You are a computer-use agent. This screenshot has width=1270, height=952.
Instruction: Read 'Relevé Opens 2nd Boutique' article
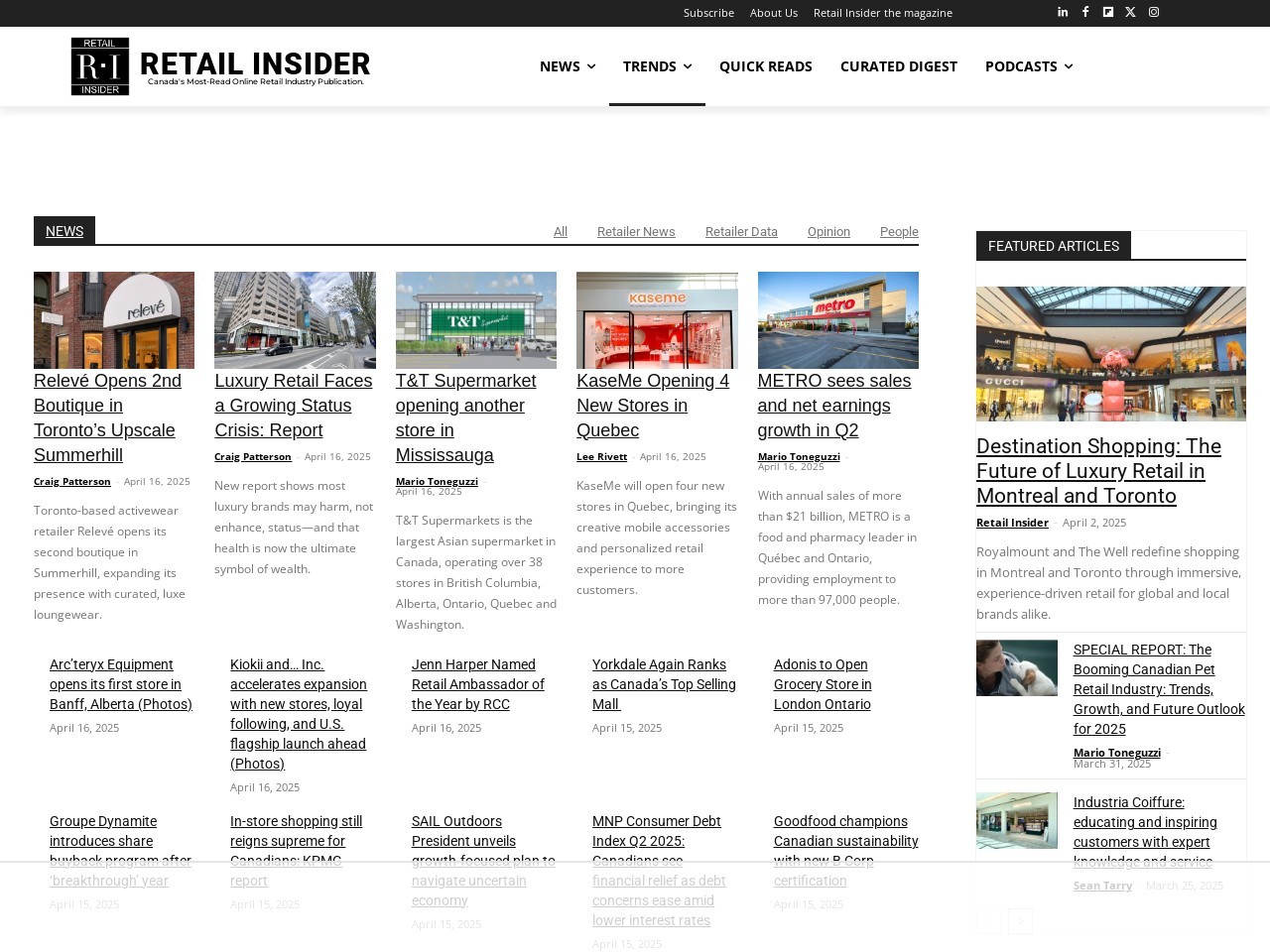(107, 417)
